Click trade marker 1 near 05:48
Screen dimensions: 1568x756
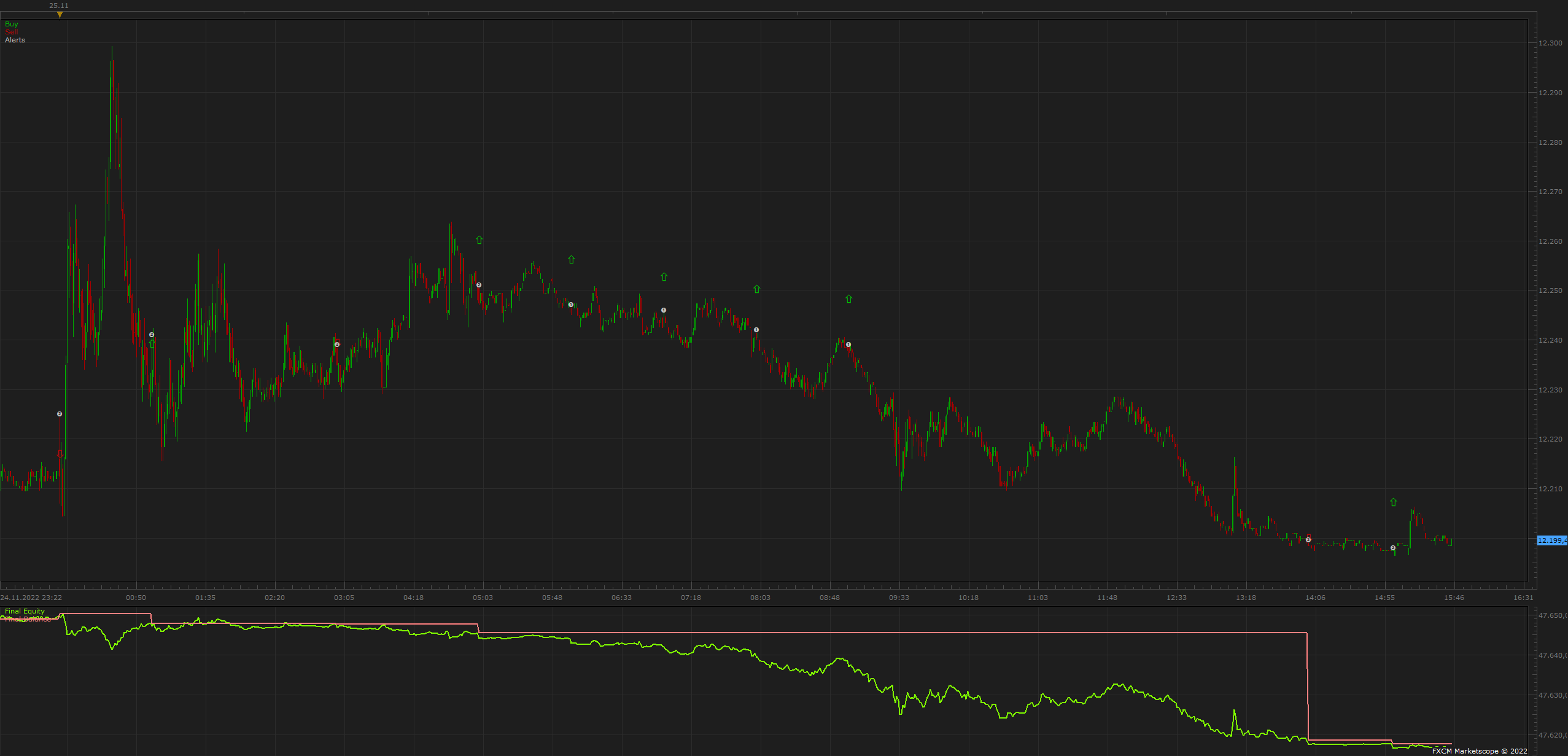coord(571,305)
